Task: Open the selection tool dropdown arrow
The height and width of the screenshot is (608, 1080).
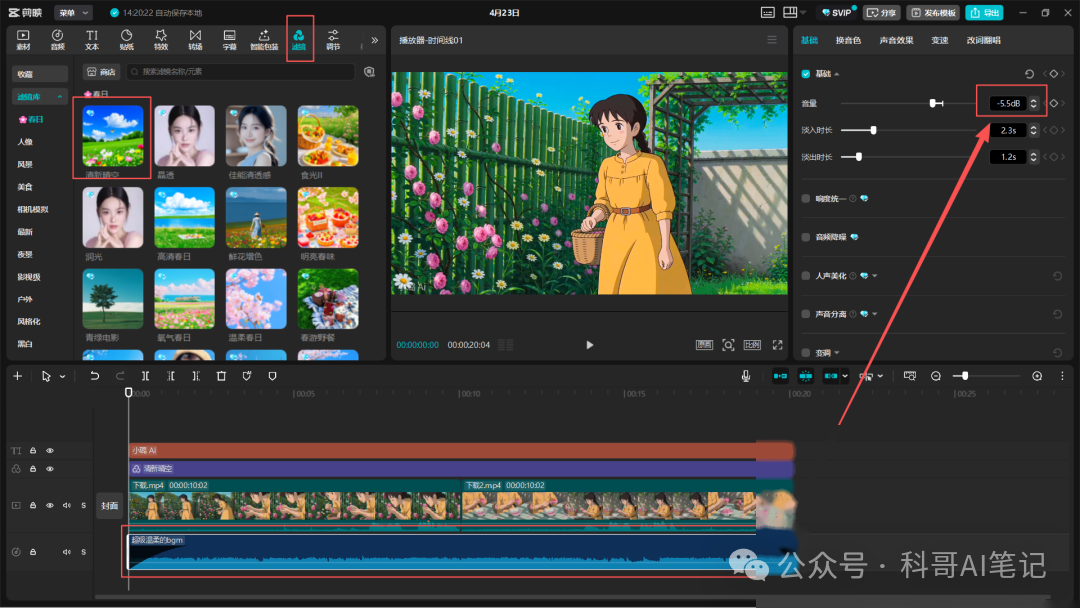Action: (62, 377)
